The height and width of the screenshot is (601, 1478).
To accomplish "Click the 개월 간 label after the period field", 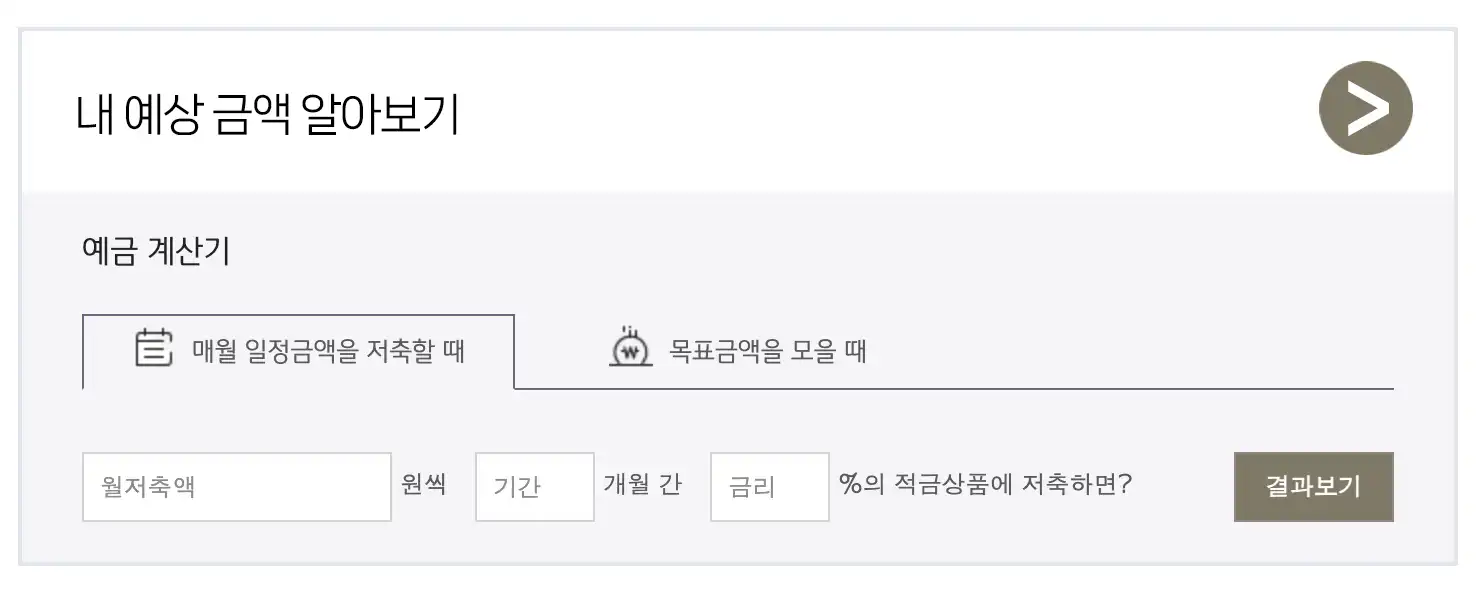I will tap(643, 484).
